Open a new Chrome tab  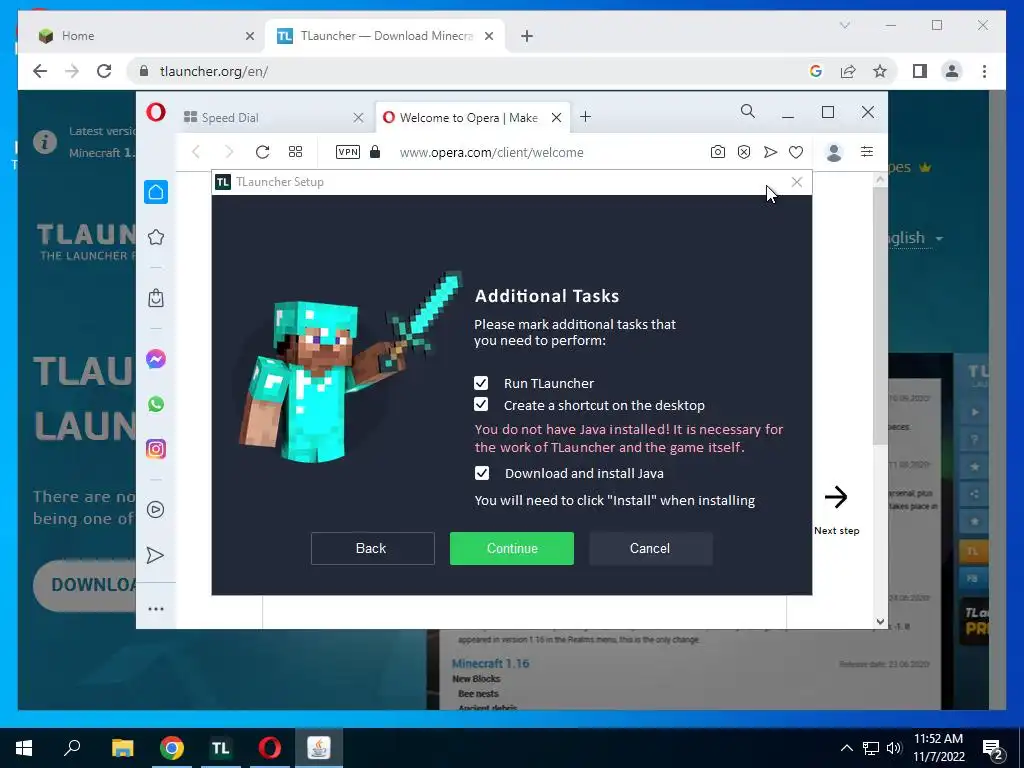(527, 36)
